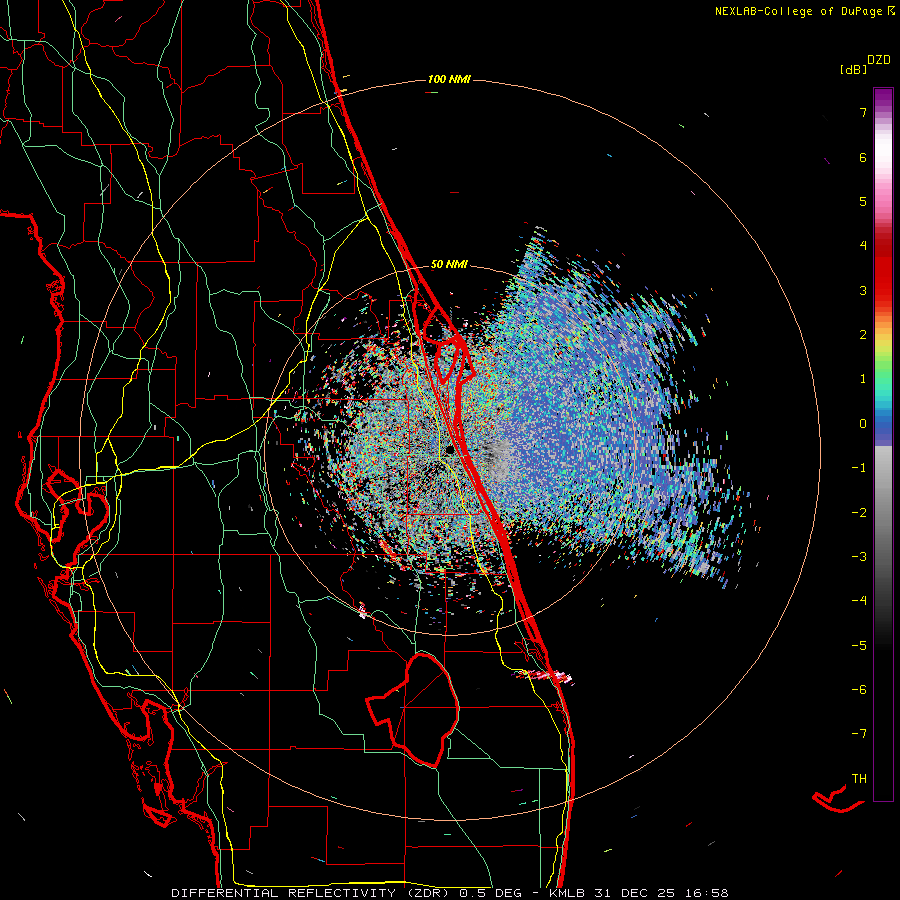The image size is (900, 900).
Task: Click the 3 value on the dB scale
Action: (x=863, y=290)
